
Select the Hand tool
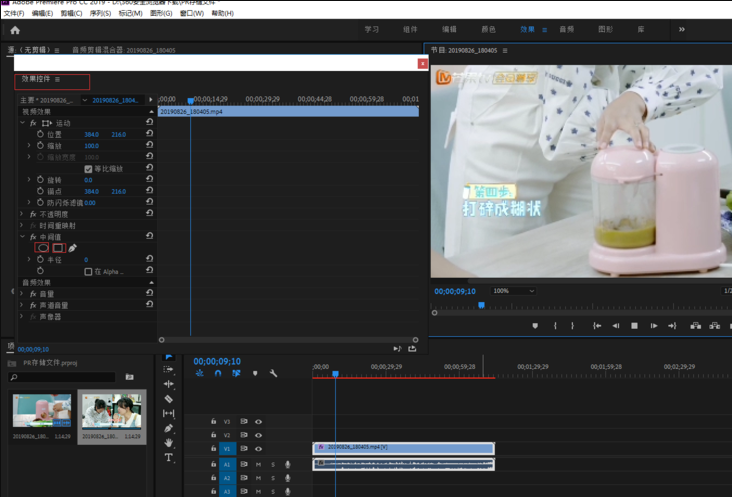tap(169, 442)
